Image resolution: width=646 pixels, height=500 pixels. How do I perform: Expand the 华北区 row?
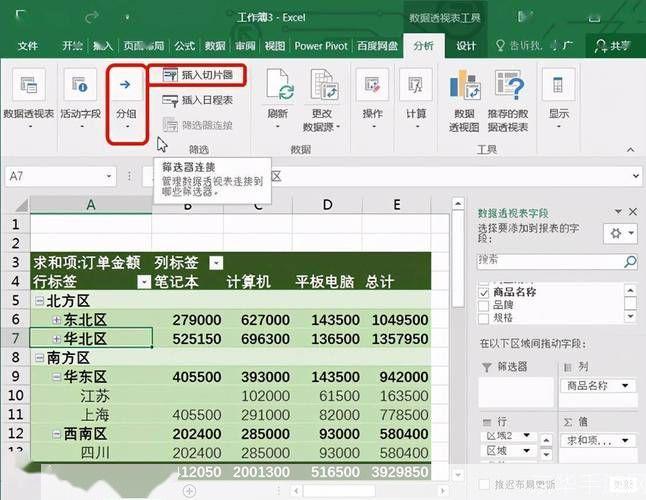coord(57,339)
